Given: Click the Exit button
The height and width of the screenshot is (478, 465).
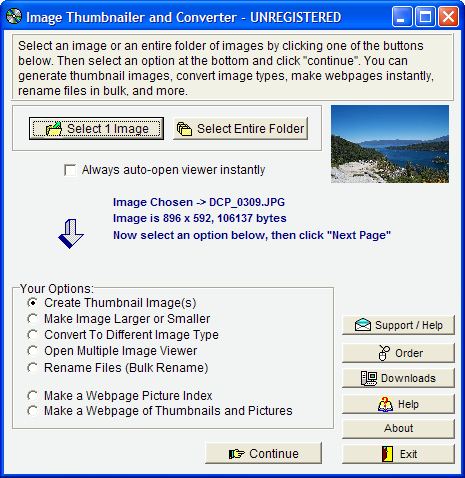Looking at the screenshot, I should (x=398, y=454).
